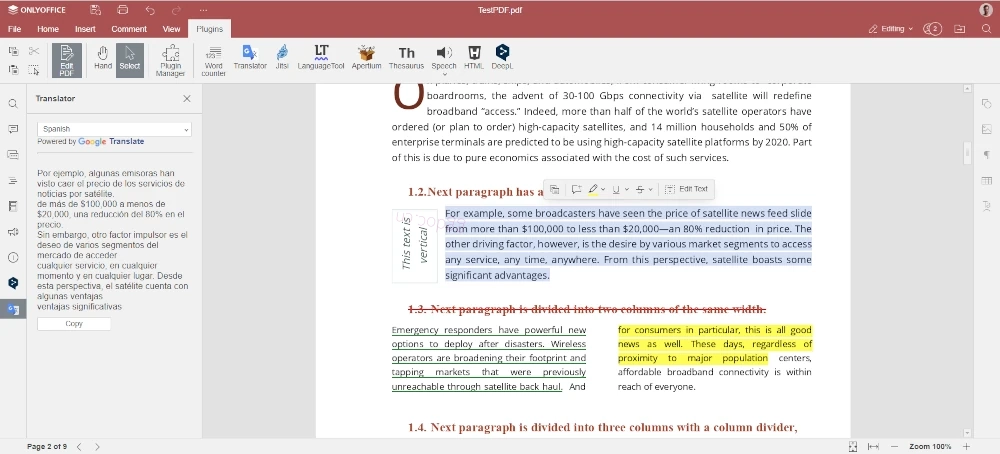
Task: Select the Plugins tab
Action: pos(209,29)
